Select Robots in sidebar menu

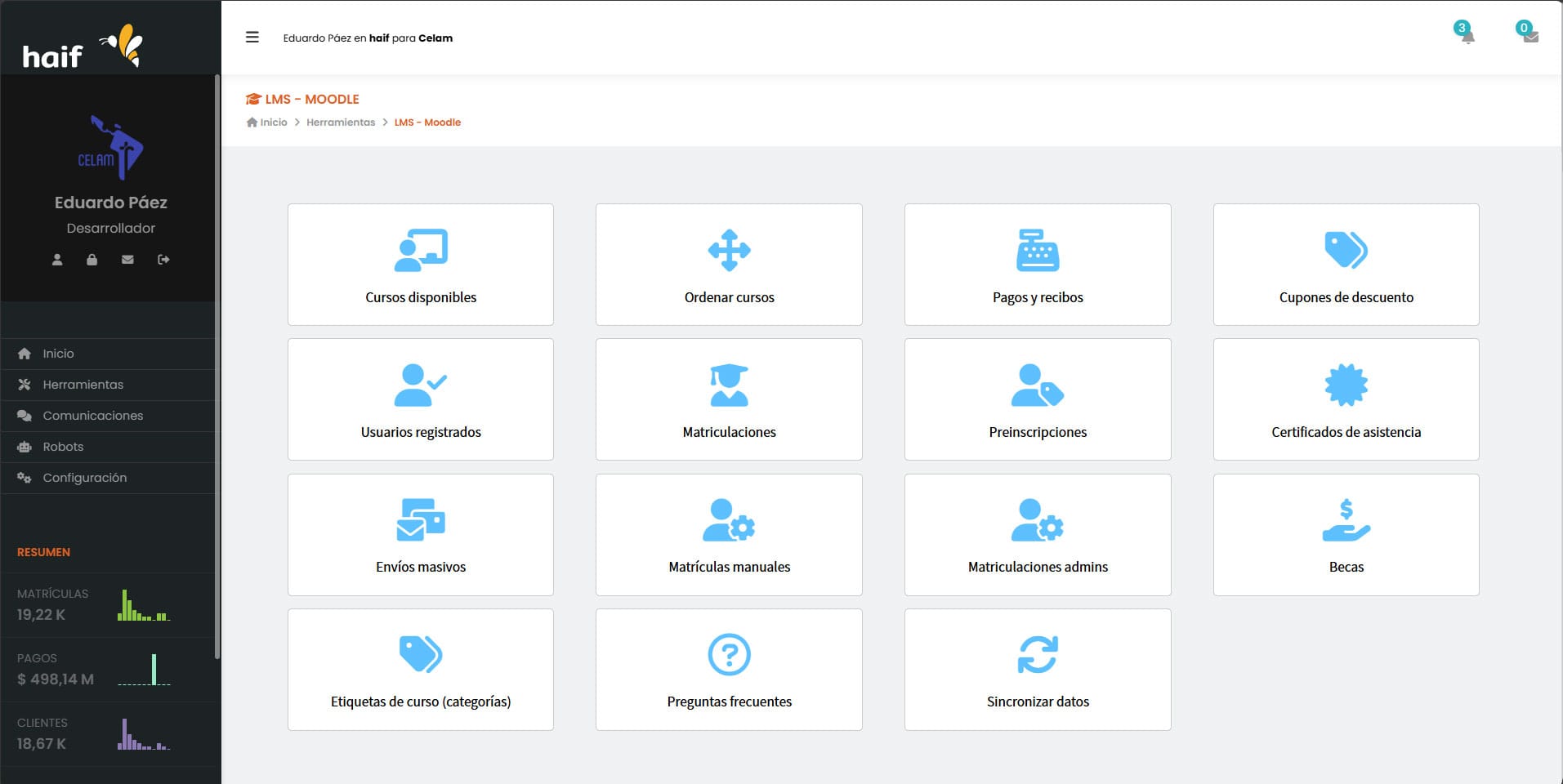[63, 447]
